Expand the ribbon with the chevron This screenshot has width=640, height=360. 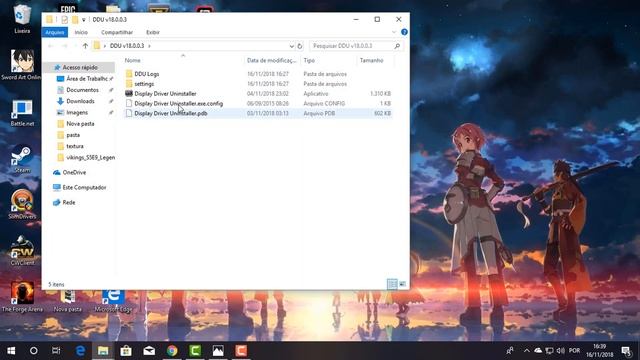click(394, 32)
